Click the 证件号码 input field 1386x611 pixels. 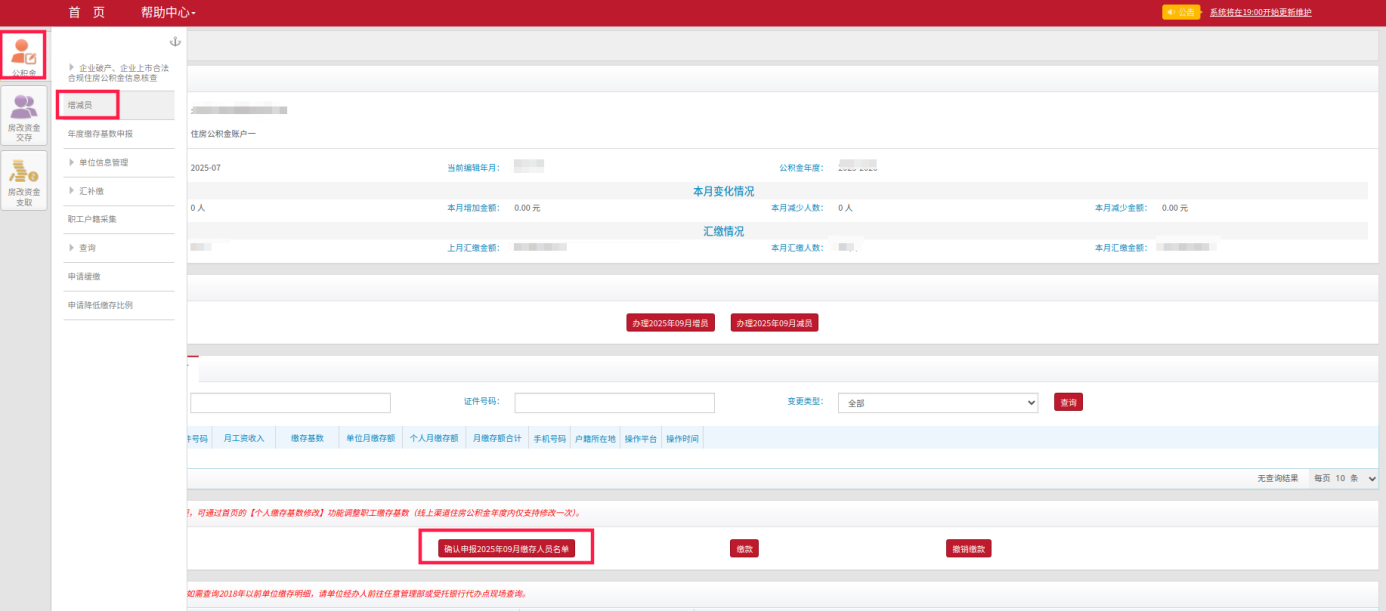tap(614, 402)
